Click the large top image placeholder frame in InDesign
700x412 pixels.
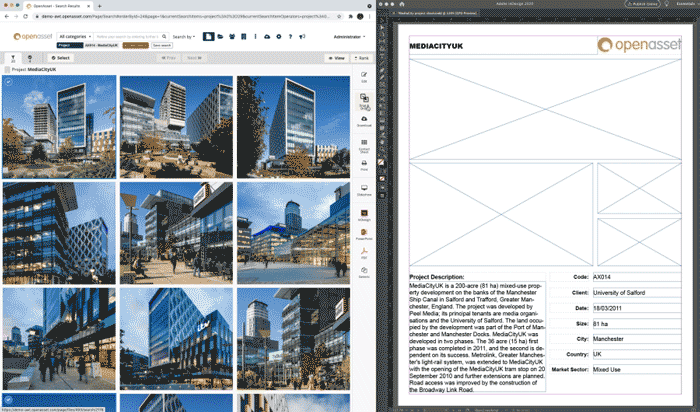545,109
